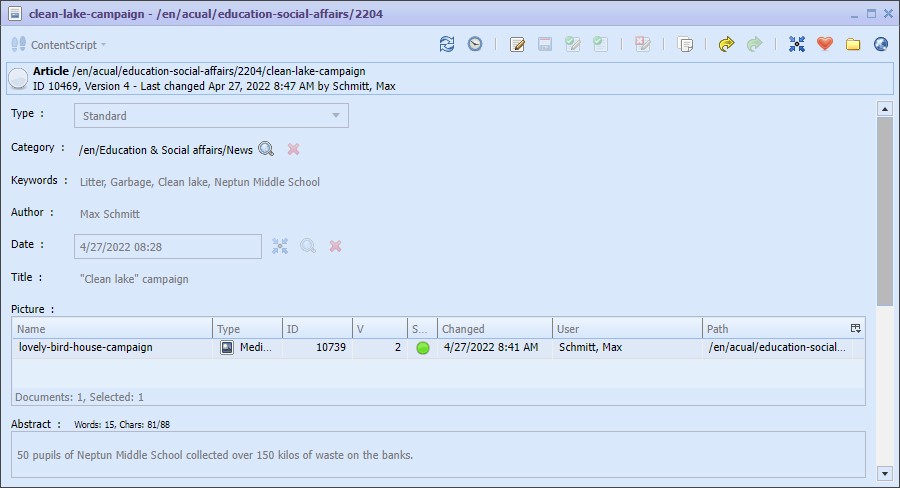Viewport: 900px width, 488px height.
Task: Click the vertical scrollbar thumb
Action: click(x=885, y=211)
